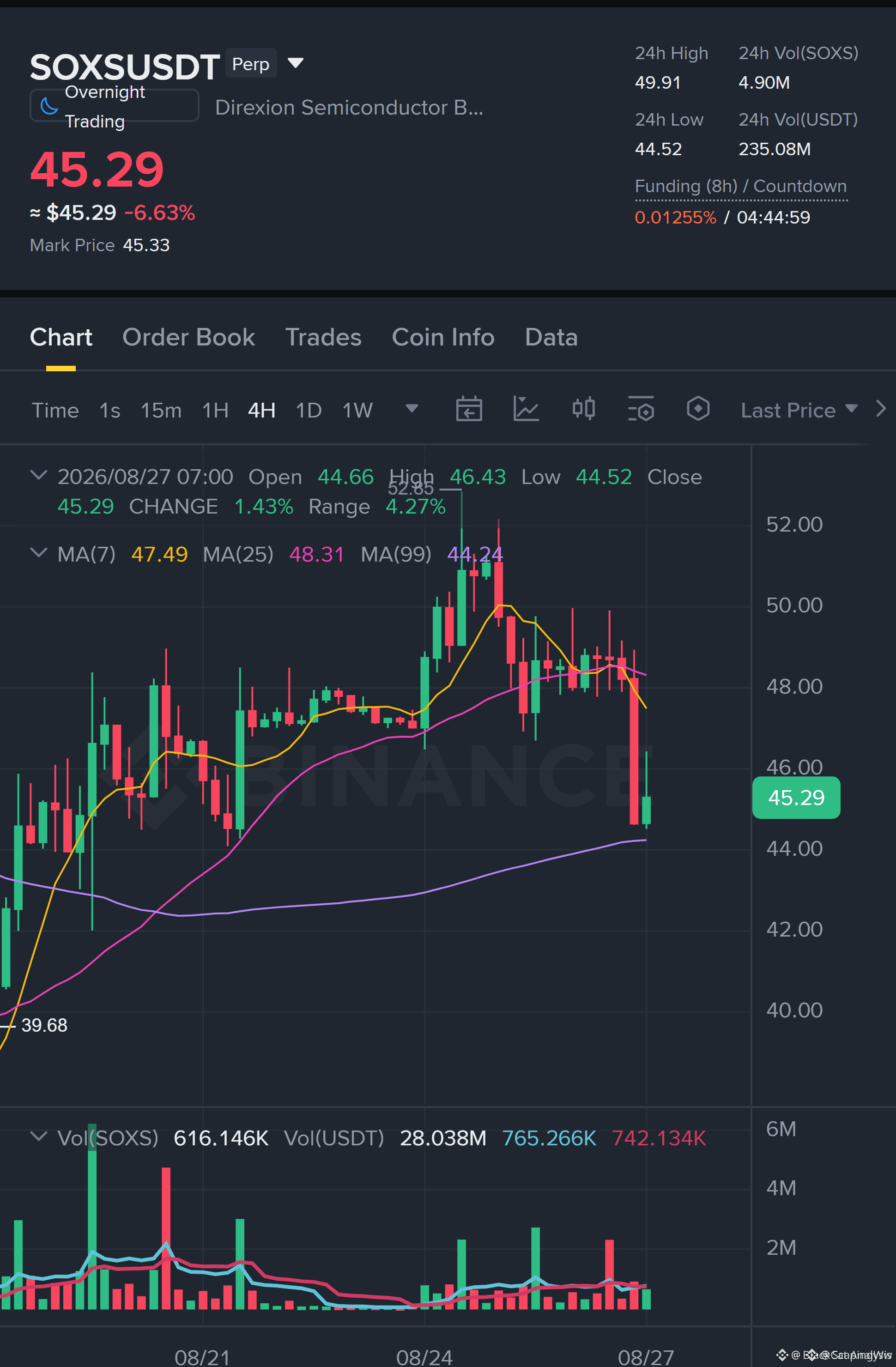The image size is (896, 1367).
Task: Switch to the 1H timeframe
Action: 215,411
